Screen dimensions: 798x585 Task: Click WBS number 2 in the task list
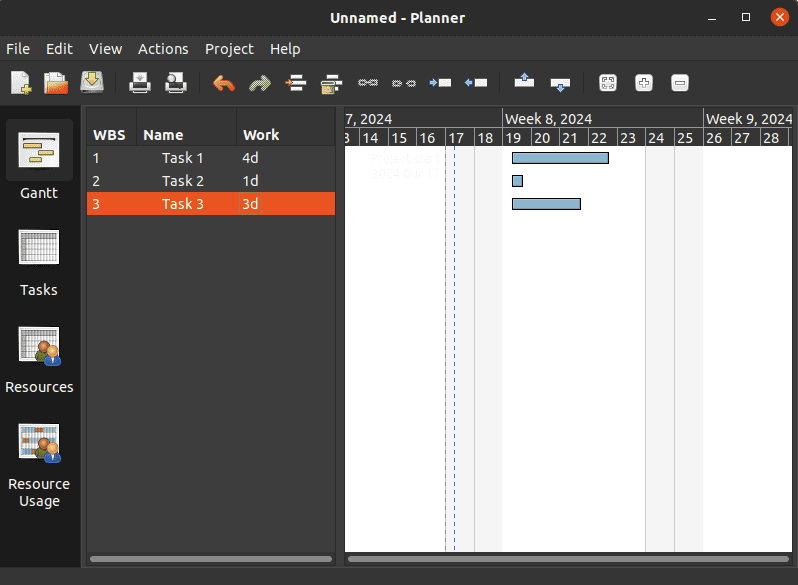click(96, 181)
